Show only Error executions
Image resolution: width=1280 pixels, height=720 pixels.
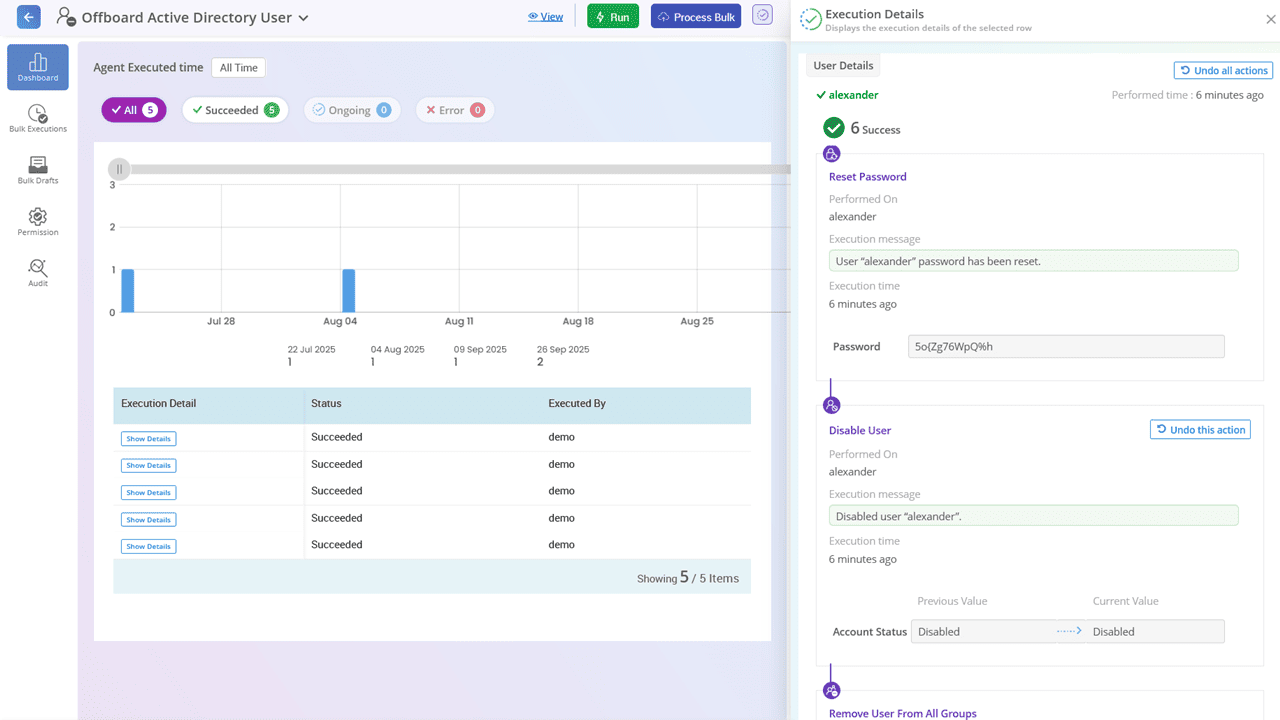(x=454, y=109)
